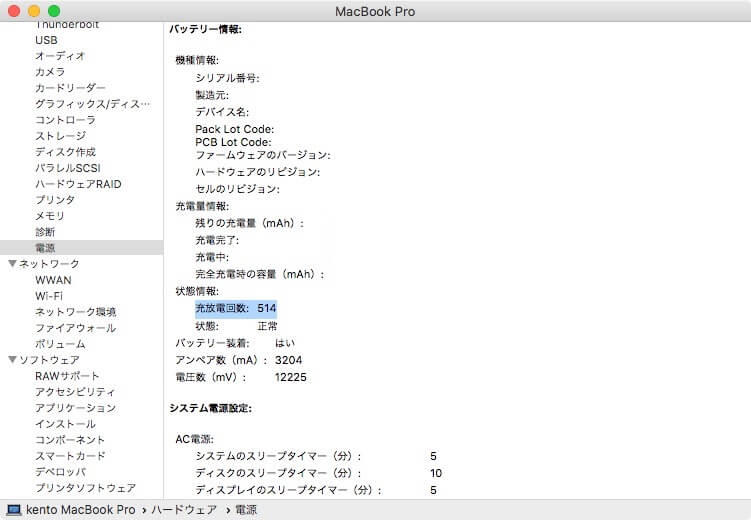Select コンポーネント in the sidebar

click(x=70, y=440)
